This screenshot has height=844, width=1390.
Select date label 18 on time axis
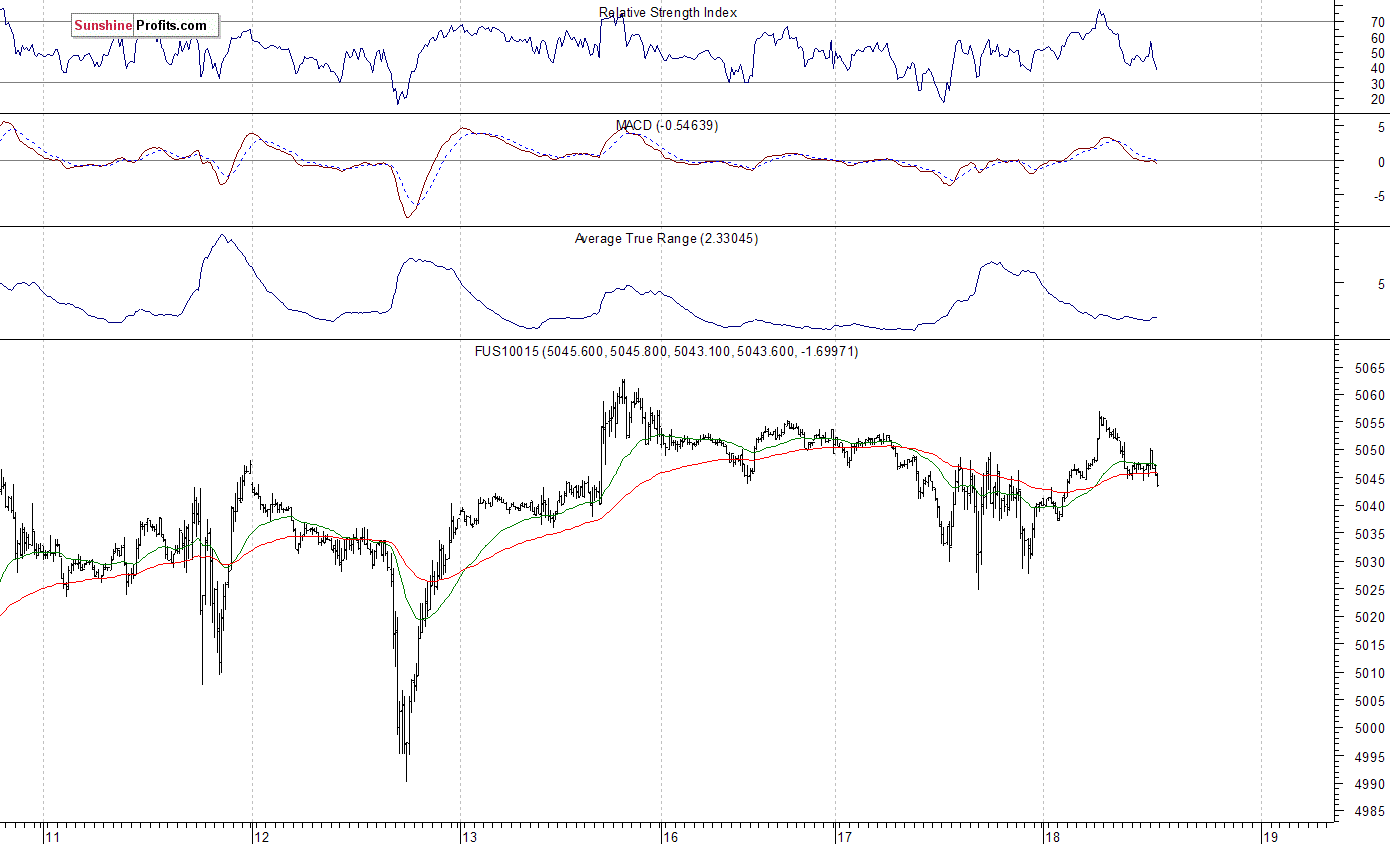[x=1052, y=836]
